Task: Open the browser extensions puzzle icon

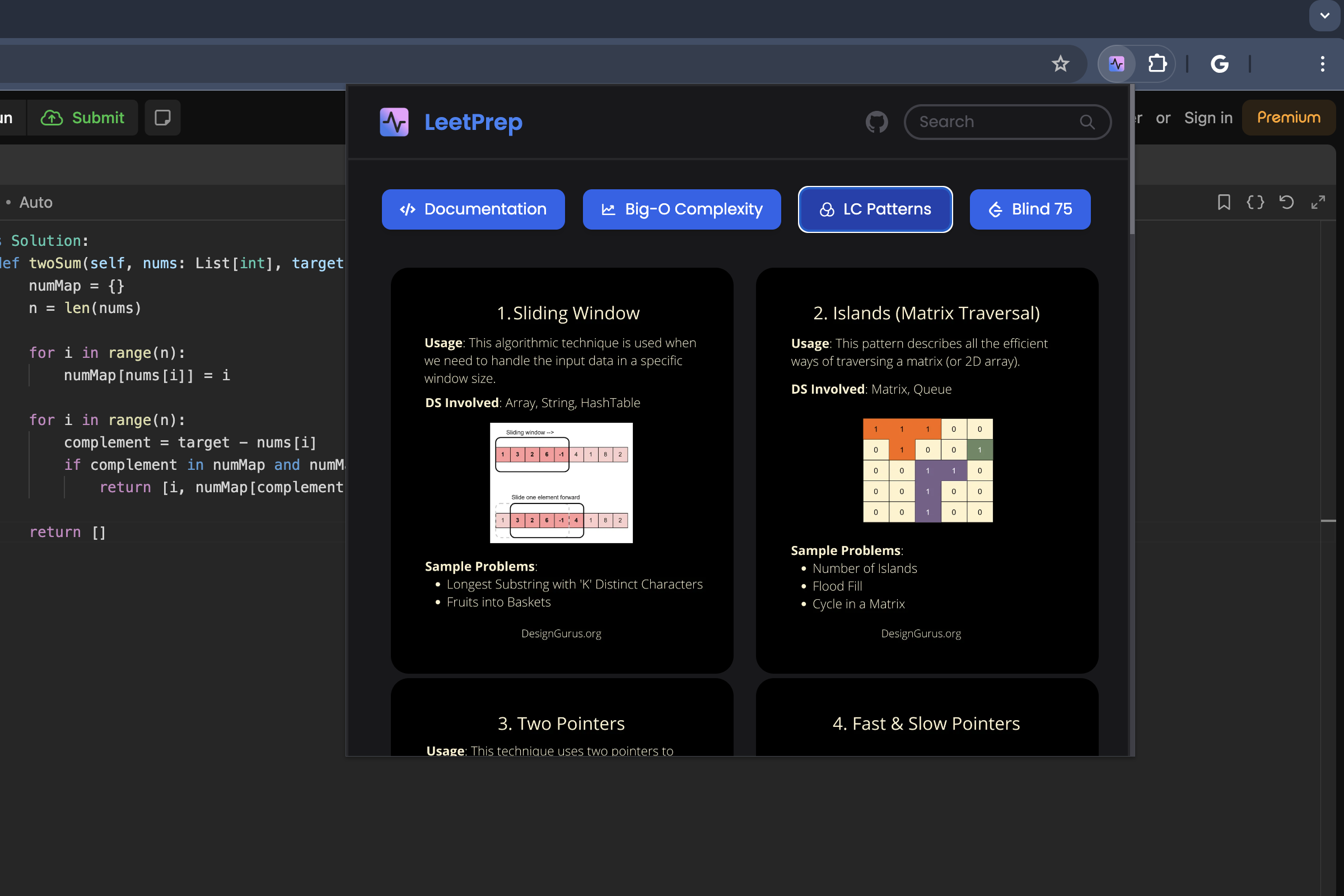Action: (x=1157, y=63)
